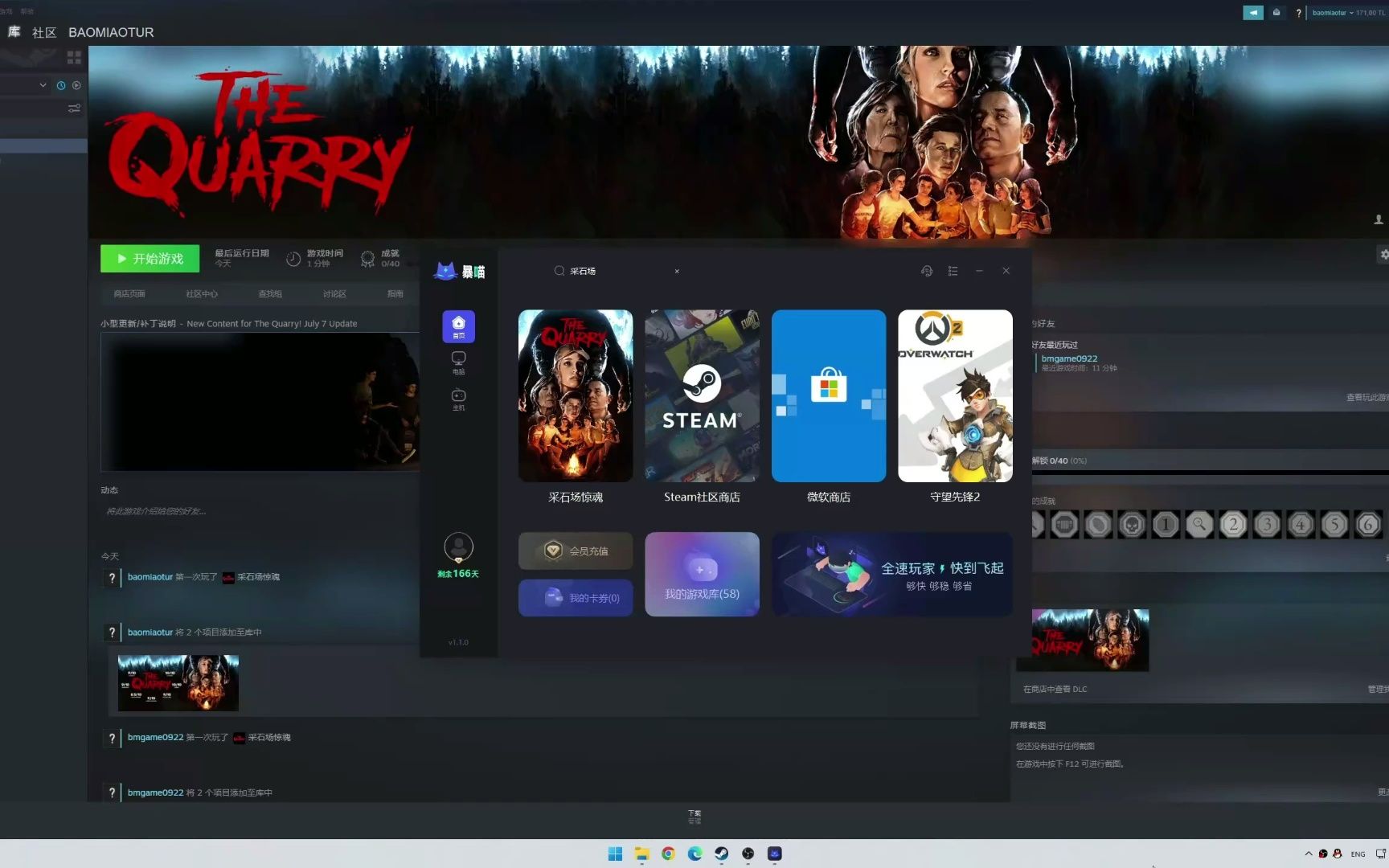Click the green 开始游戏 play button

pyautogui.click(x=150, y=259)
